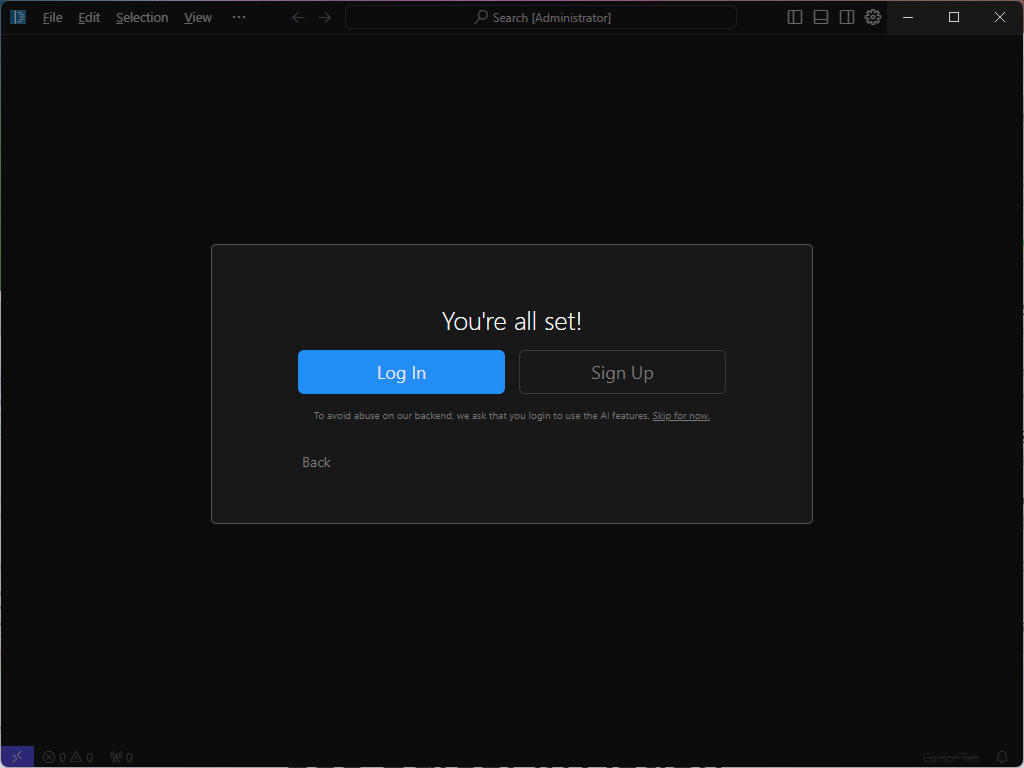Expand the overflow menu with three dots

[x=239, y=17]
